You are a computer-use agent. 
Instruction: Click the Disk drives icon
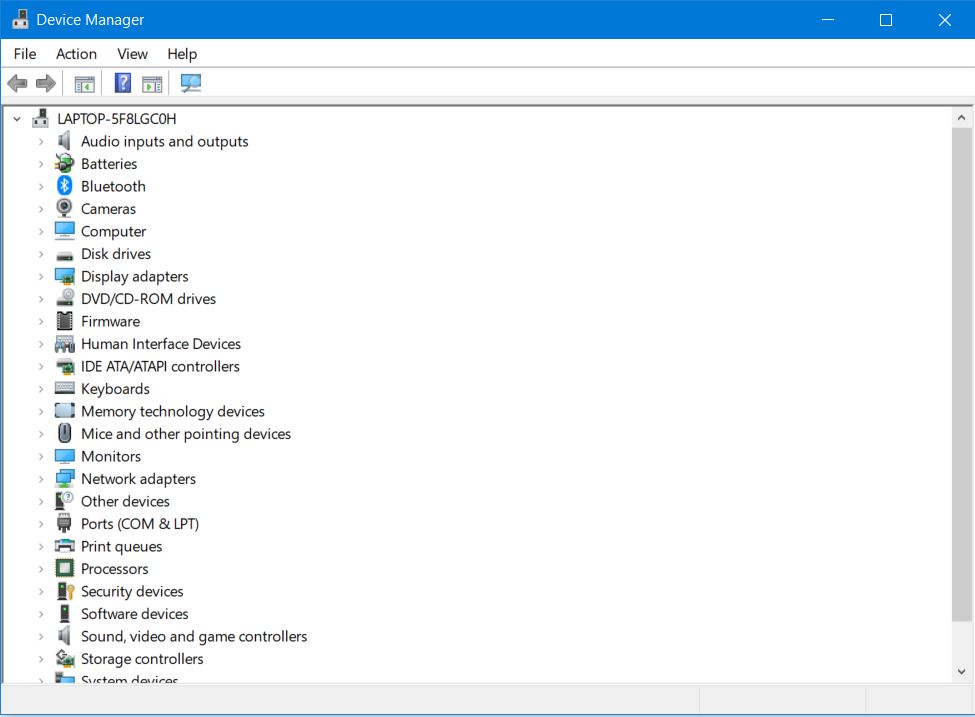(65, 255)
